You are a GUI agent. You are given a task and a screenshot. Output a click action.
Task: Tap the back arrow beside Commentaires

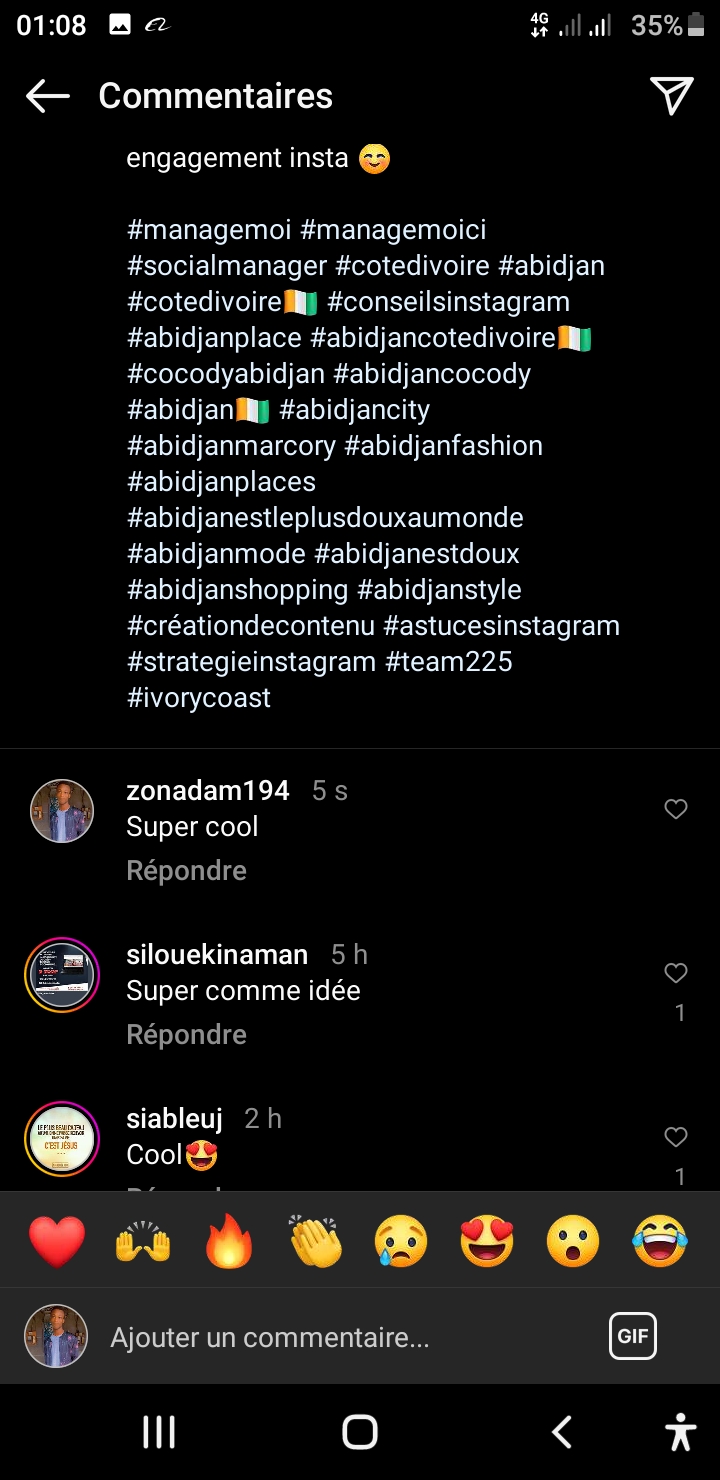tap(47, 96)
